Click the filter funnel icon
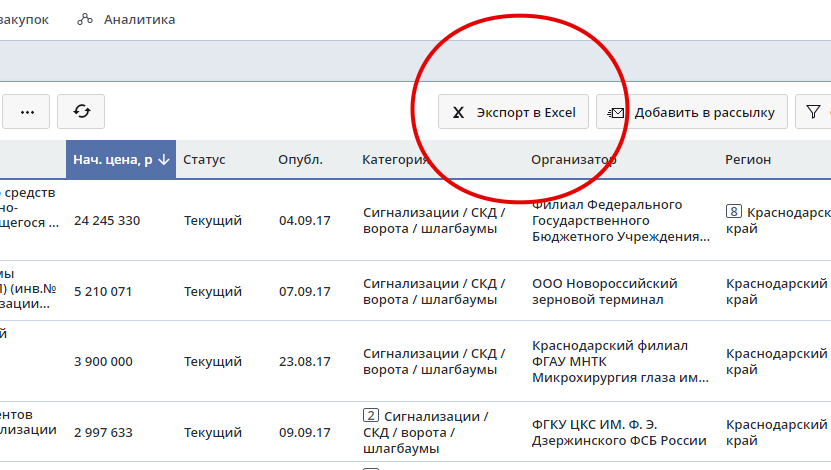831x470 pixels. [813, 112]
